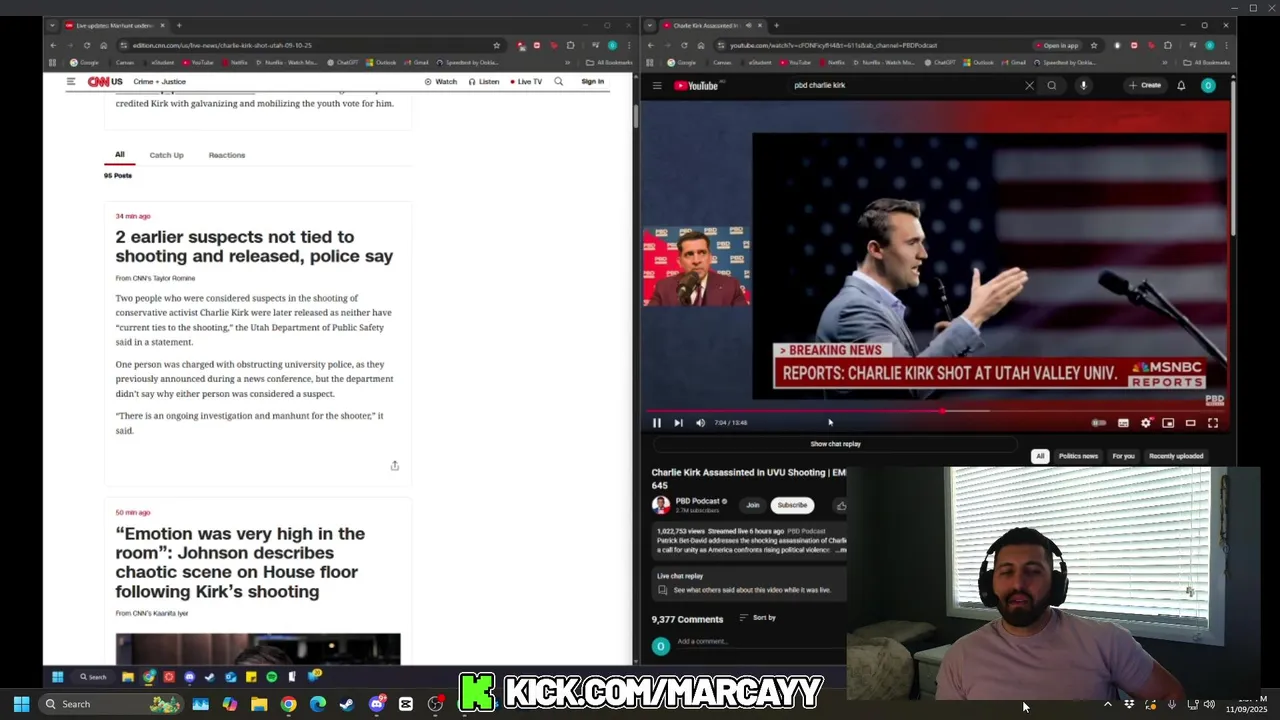Screen dimensions: 1280x720
Task: Sign in to CNN
Action: tap(593, 82)
